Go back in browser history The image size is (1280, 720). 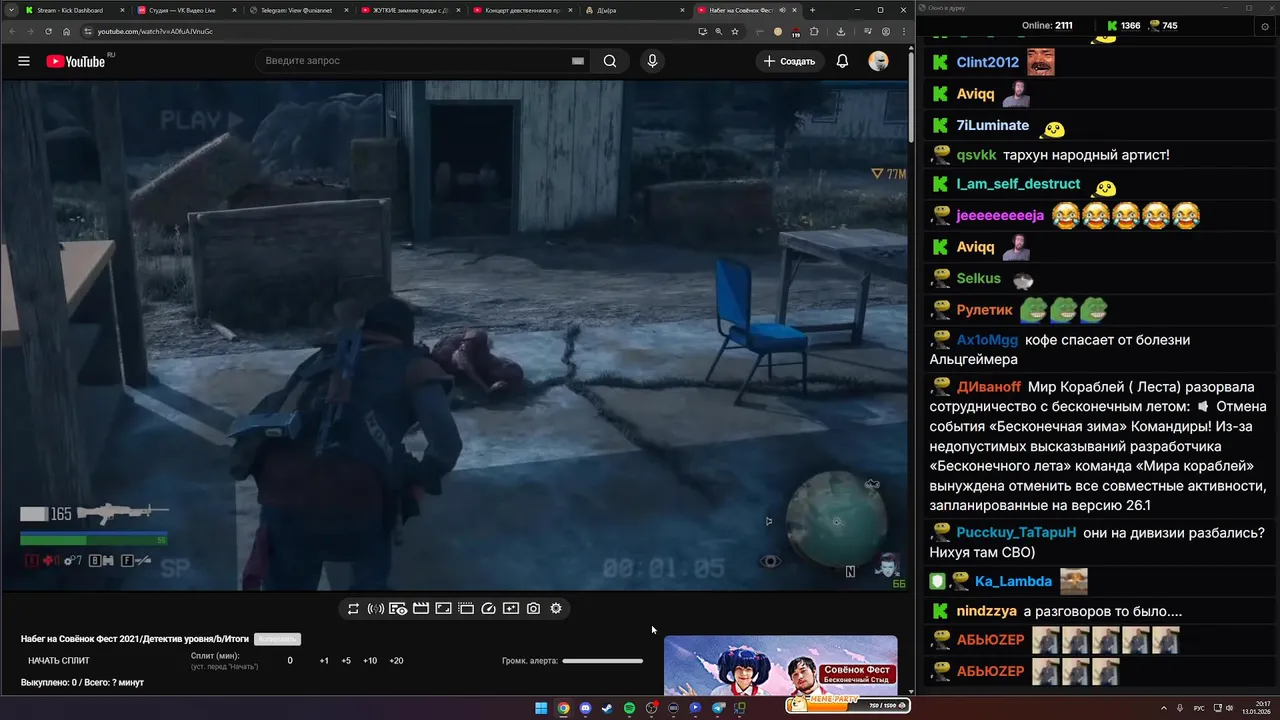coord(11,31)
